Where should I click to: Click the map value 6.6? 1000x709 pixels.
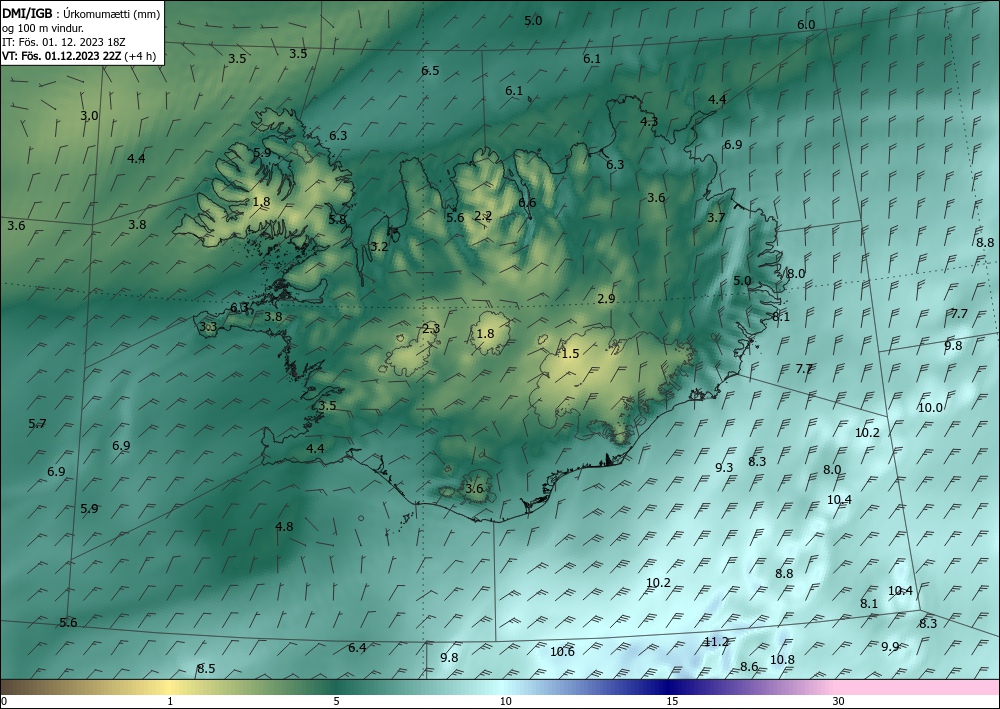pyautogui.click(x=527, y=203)
